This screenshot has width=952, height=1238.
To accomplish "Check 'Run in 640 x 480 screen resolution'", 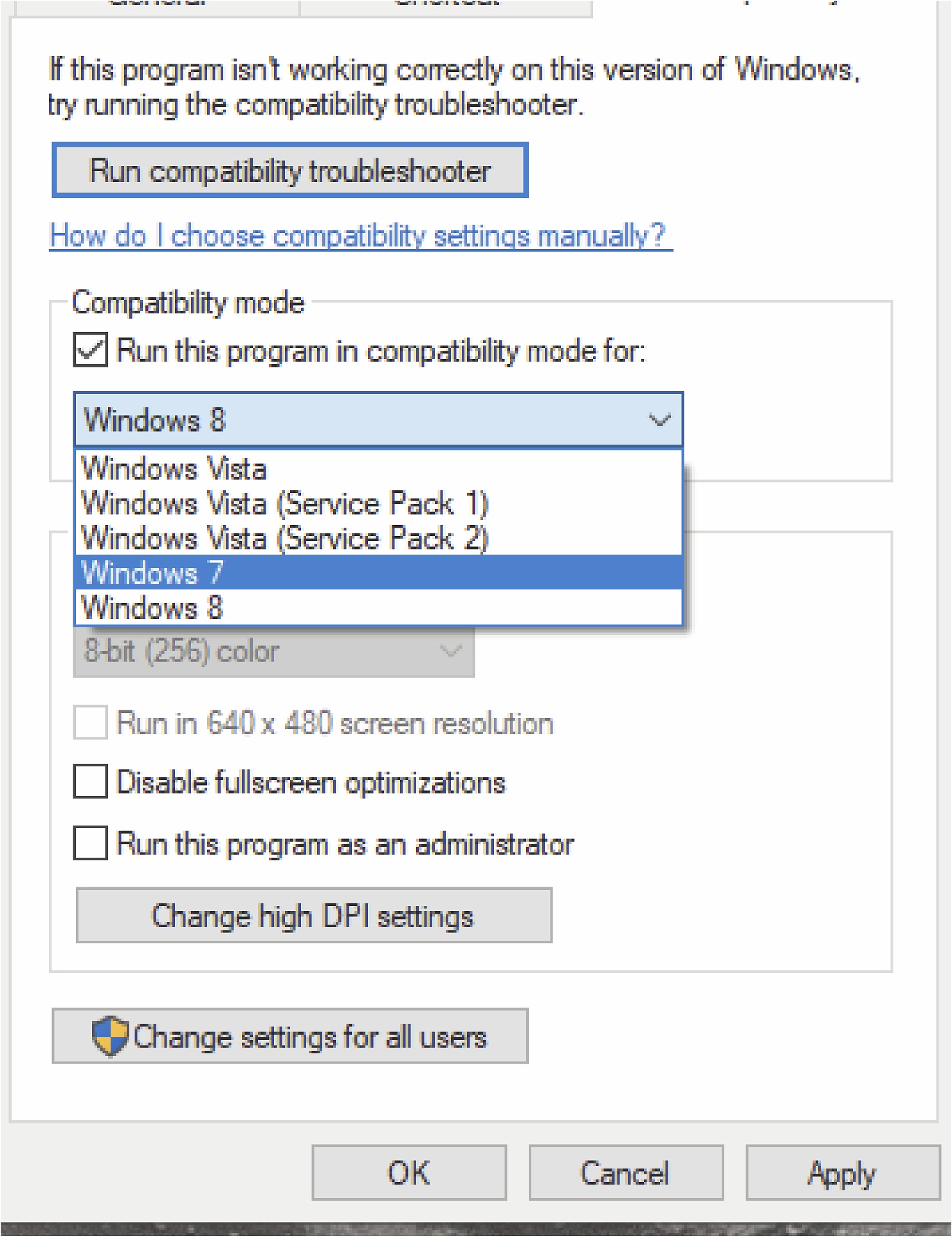I will point(90,723).
